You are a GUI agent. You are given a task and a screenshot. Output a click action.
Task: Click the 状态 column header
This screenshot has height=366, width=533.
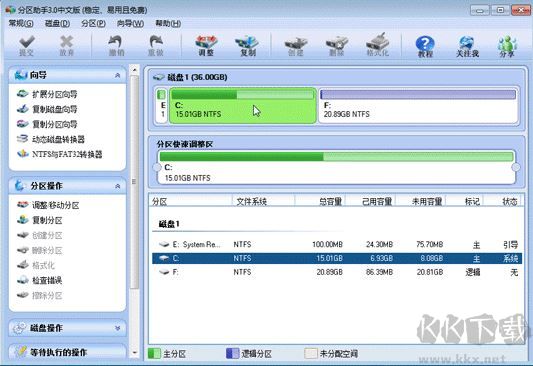[x=503, y=202]
